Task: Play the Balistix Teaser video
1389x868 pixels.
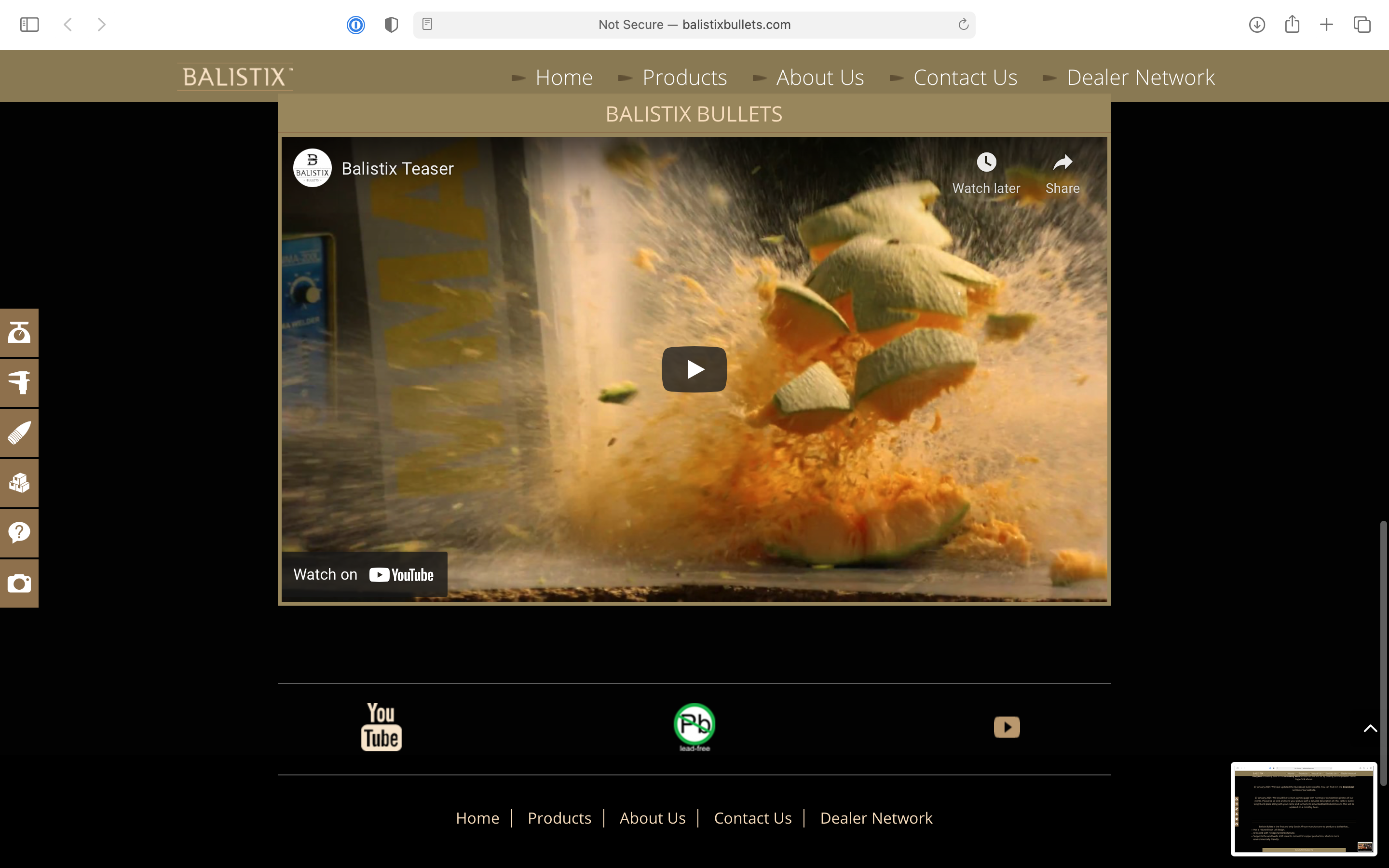Action: pyautogui.click(x=694, y=369)
